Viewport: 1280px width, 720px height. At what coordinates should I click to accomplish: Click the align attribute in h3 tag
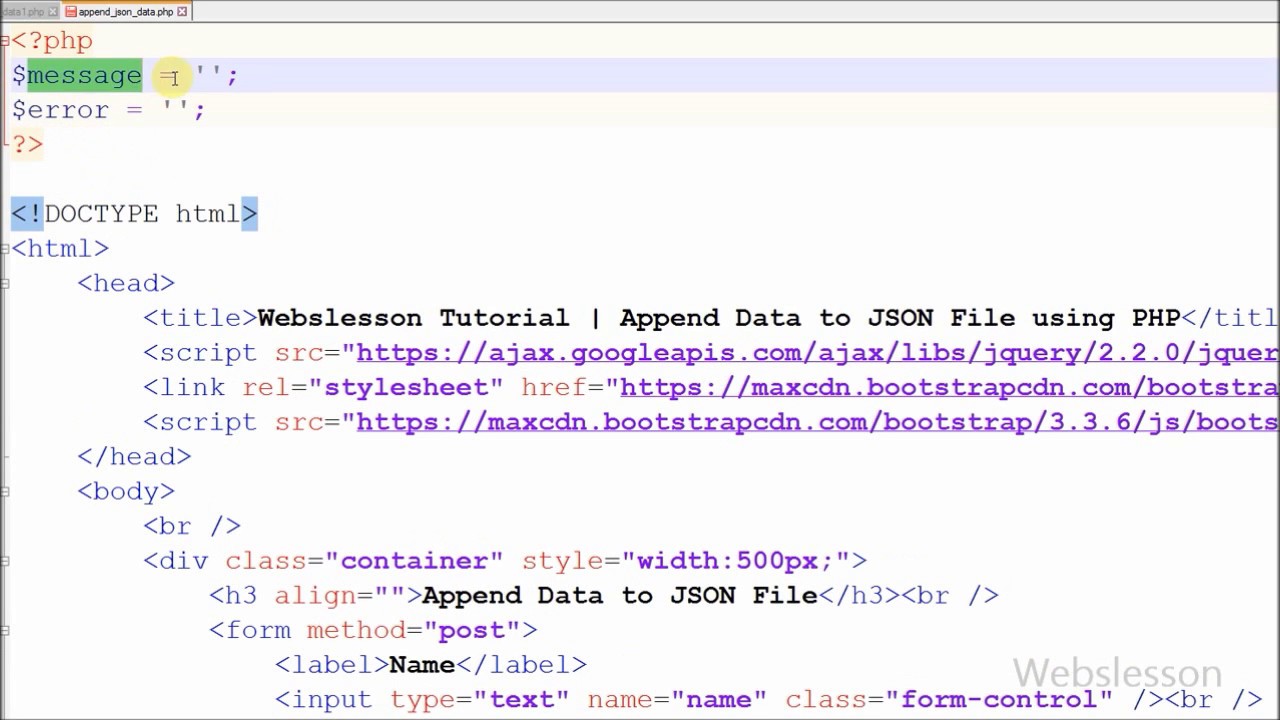(x=315, y=596)
